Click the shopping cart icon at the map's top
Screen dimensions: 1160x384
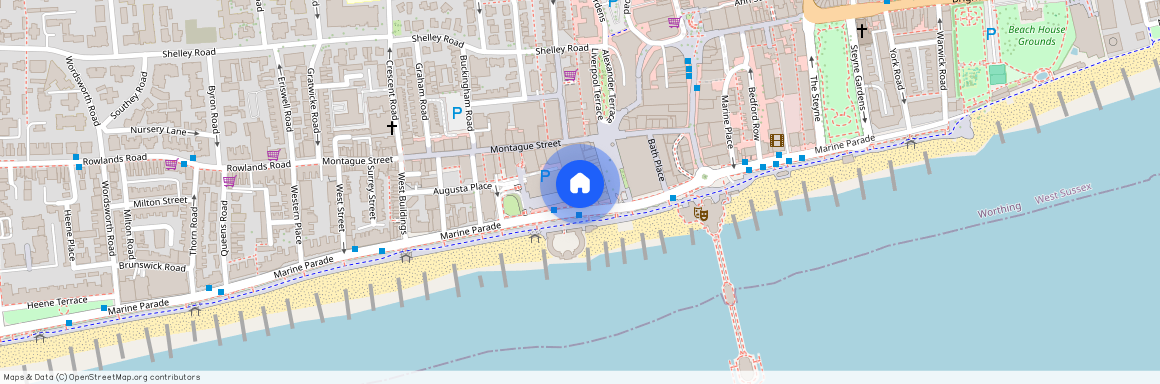(673, 22)
